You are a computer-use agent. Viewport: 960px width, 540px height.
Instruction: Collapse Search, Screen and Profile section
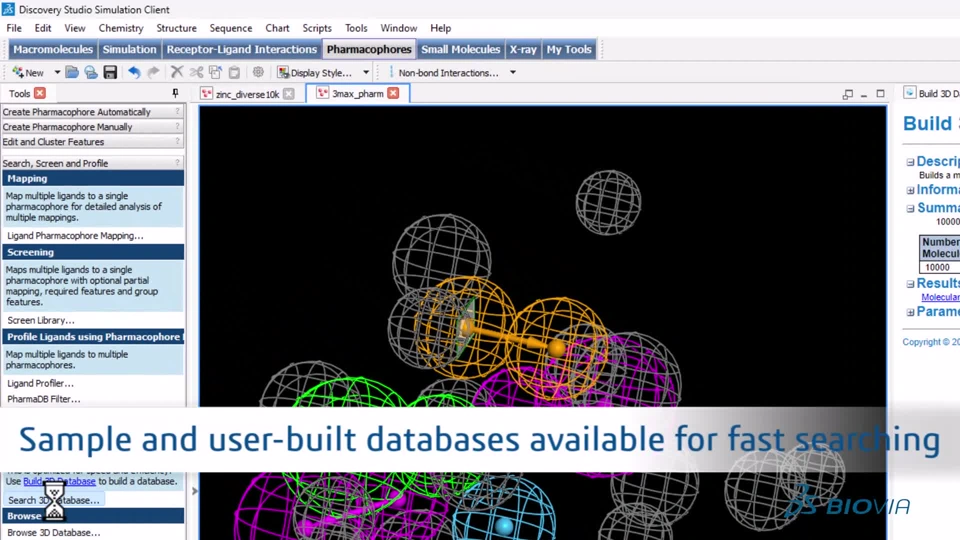(93, 163)
